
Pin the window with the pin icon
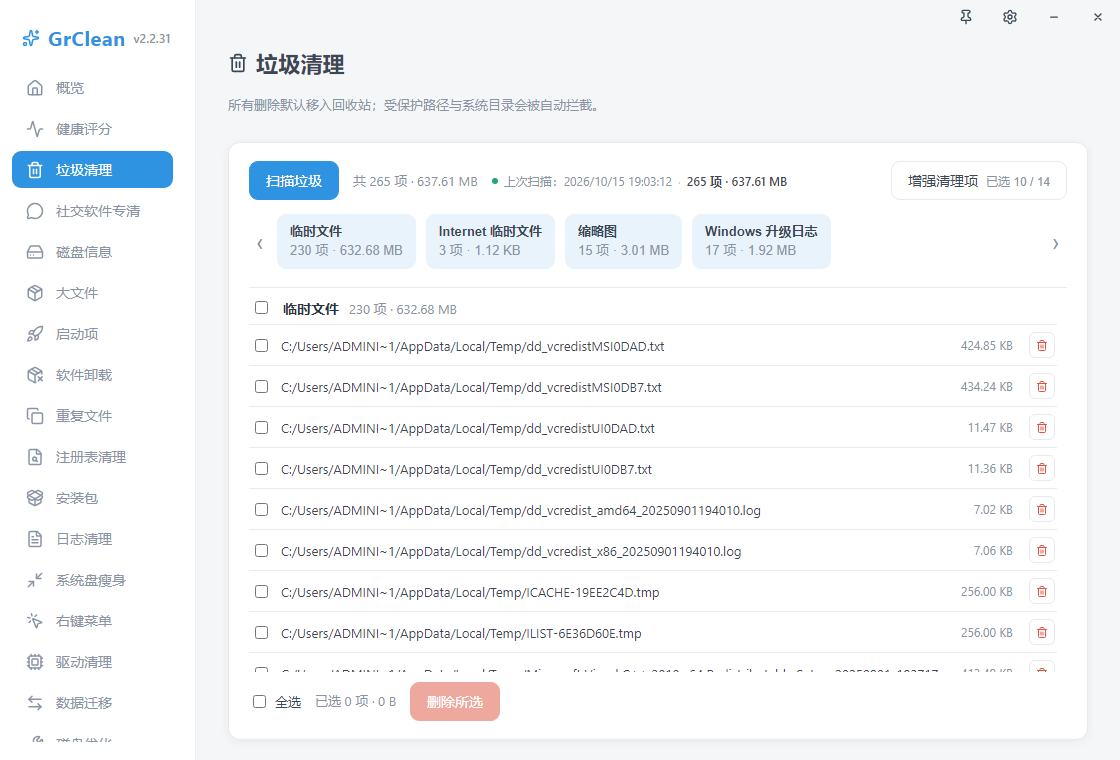(966, 17)
